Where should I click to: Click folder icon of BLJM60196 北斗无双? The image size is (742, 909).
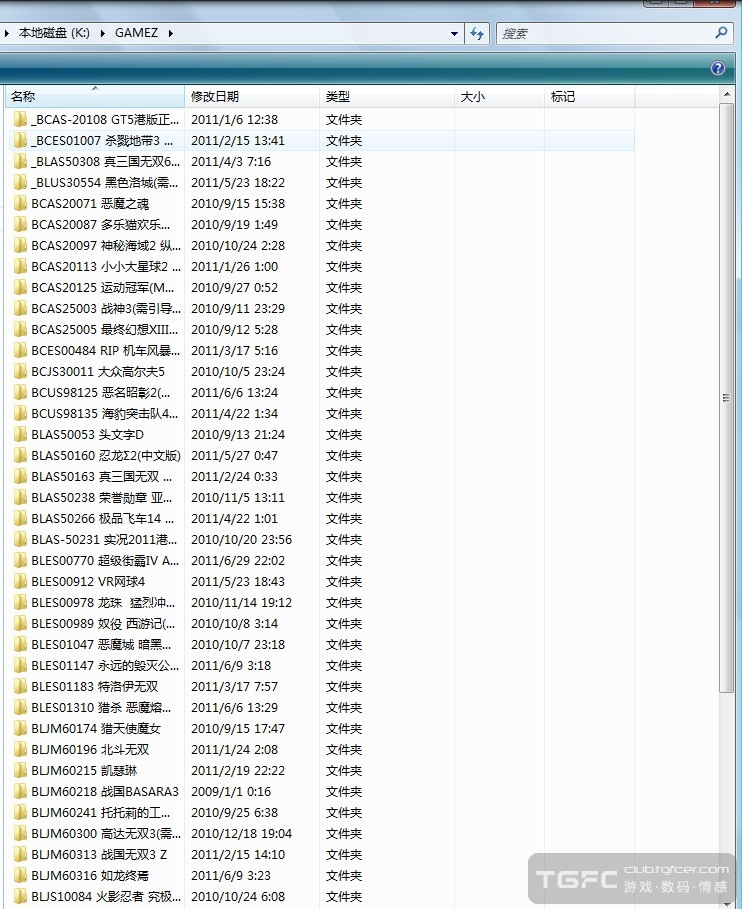point(20,750)
